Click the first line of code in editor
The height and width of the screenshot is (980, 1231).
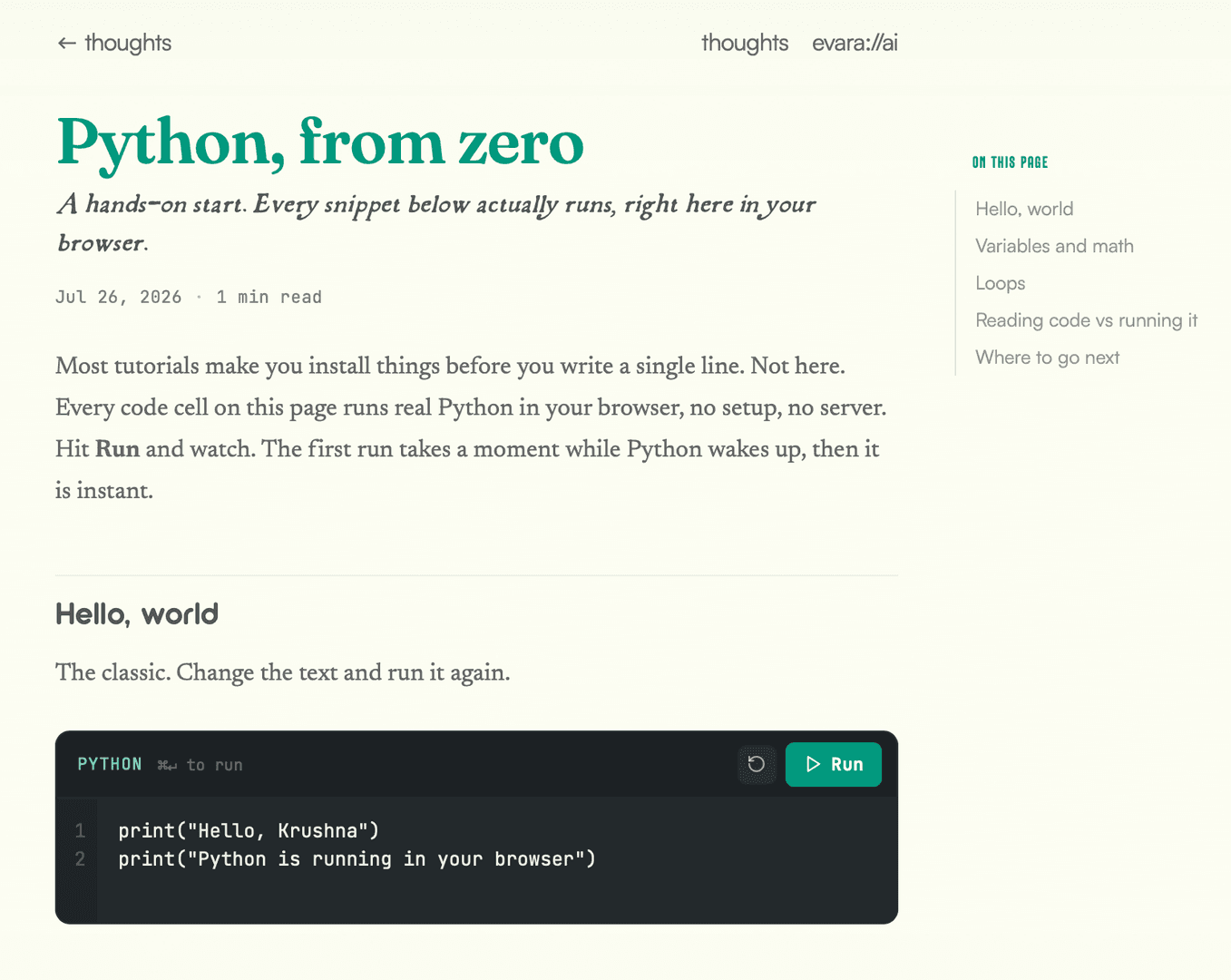(249, 830)
